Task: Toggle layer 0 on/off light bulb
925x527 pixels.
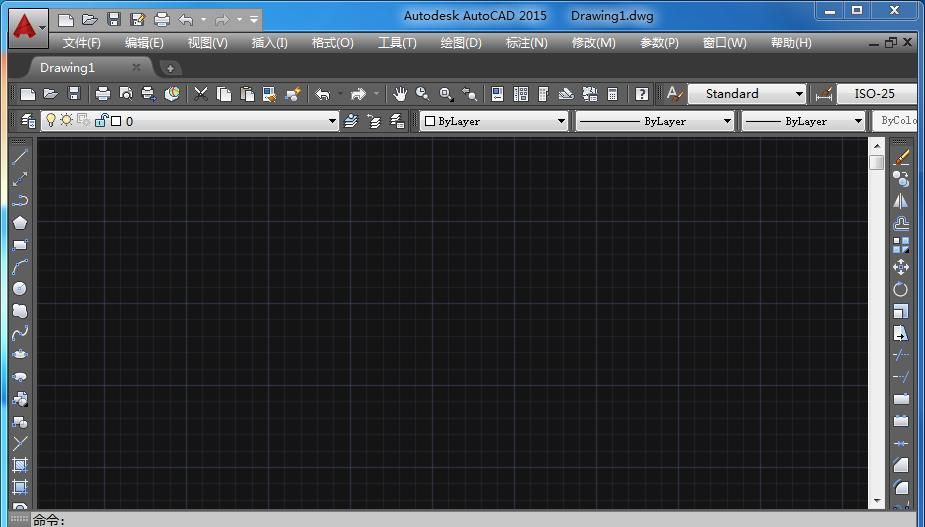Action: click(51, 120)
